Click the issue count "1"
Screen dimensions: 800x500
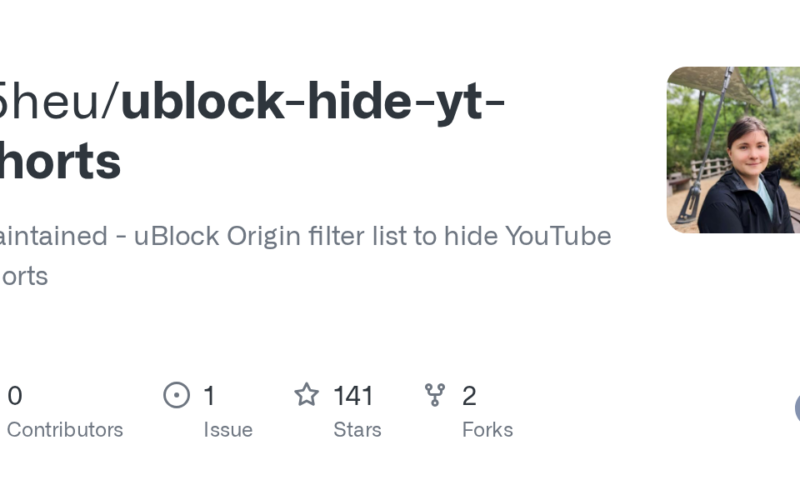click(209, 396)
